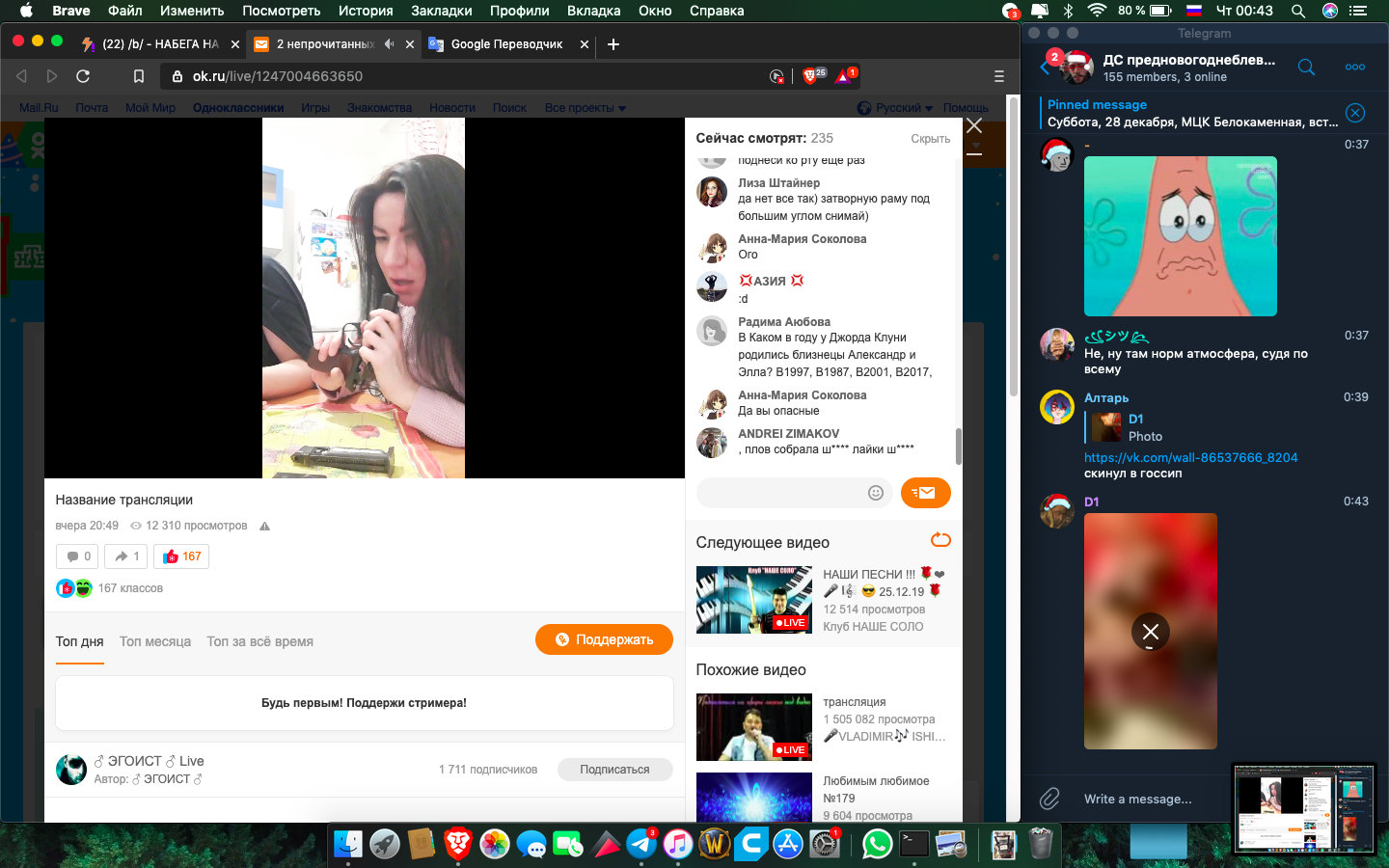This screenshot has width=1389, height=868.
Task: Send chat message with orange button
Action: pyautogui.click(x=926, y=493)
